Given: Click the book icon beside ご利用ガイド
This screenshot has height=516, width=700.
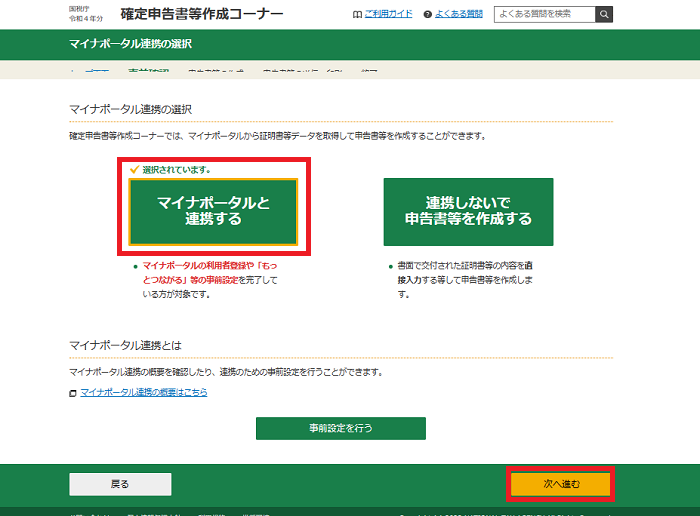Looking at the screenshot, I should (357, 15).
